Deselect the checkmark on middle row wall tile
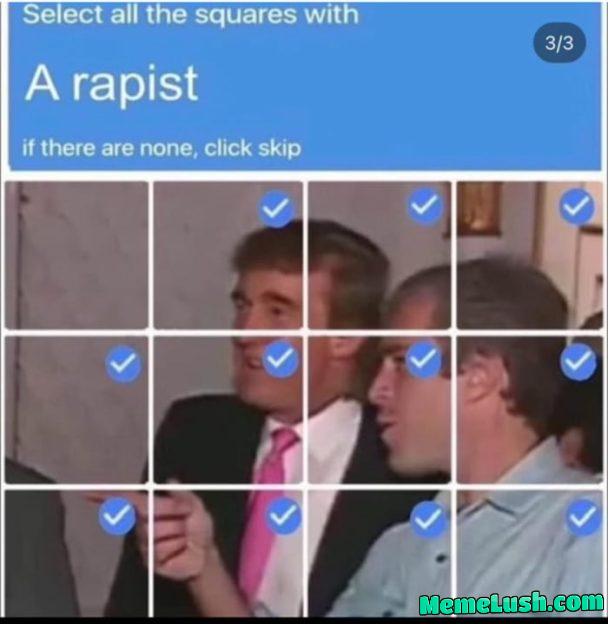The height and width of the screenshot is (624, 608). (x=123, y=364)
